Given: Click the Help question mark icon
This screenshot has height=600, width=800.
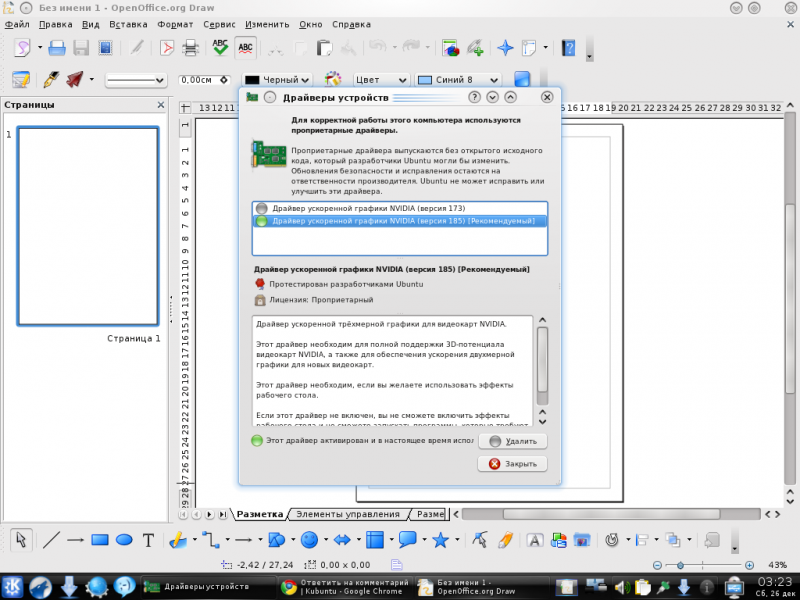Looking at the screenshot, I should (568, 48).
